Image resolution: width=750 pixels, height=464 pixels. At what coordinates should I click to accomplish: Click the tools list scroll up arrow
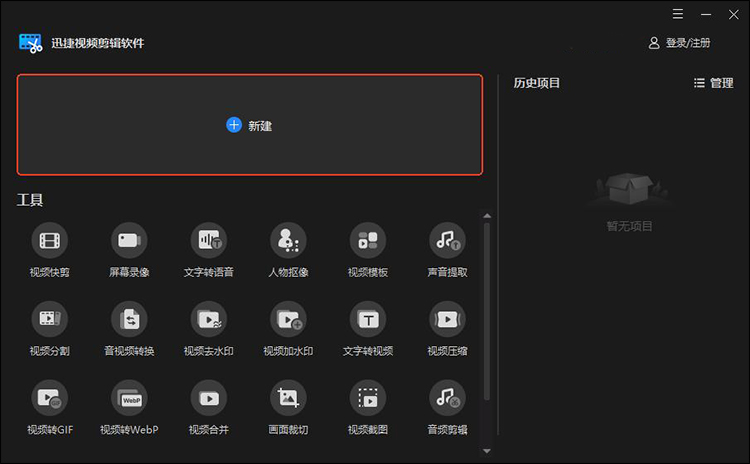click(x=487, y=216)
